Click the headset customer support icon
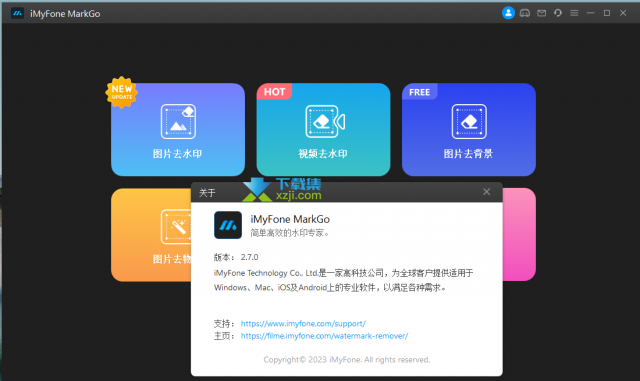 558,13
